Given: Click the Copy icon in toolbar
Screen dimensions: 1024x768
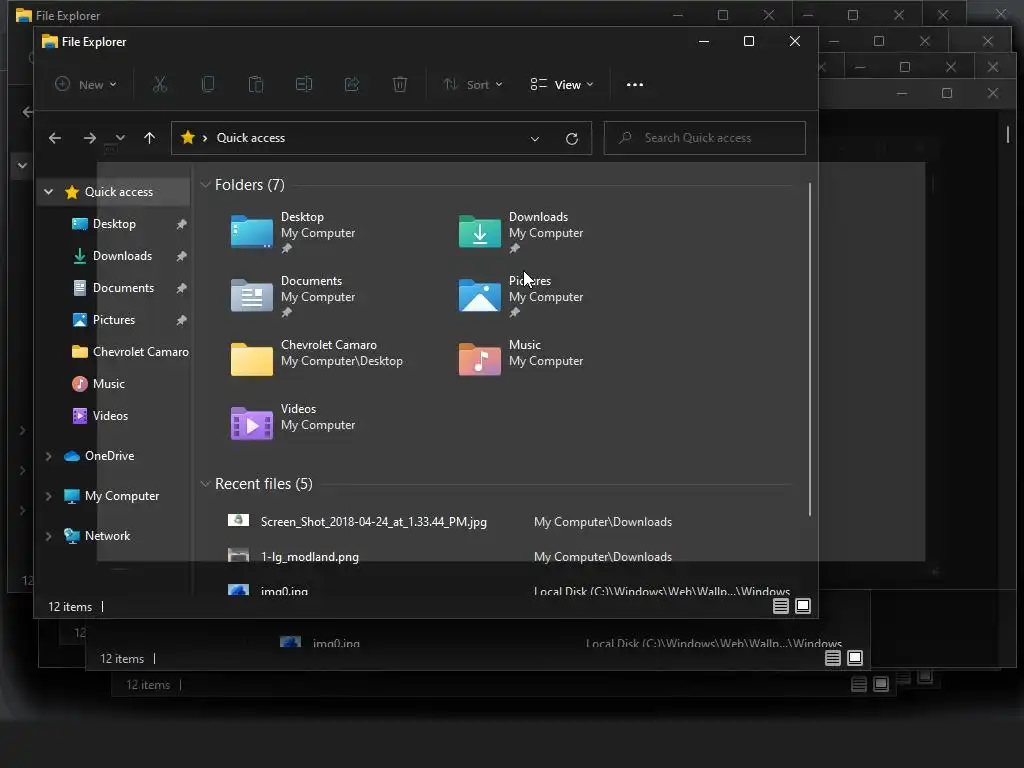Looking at the screenshot, I should [208, 84].
